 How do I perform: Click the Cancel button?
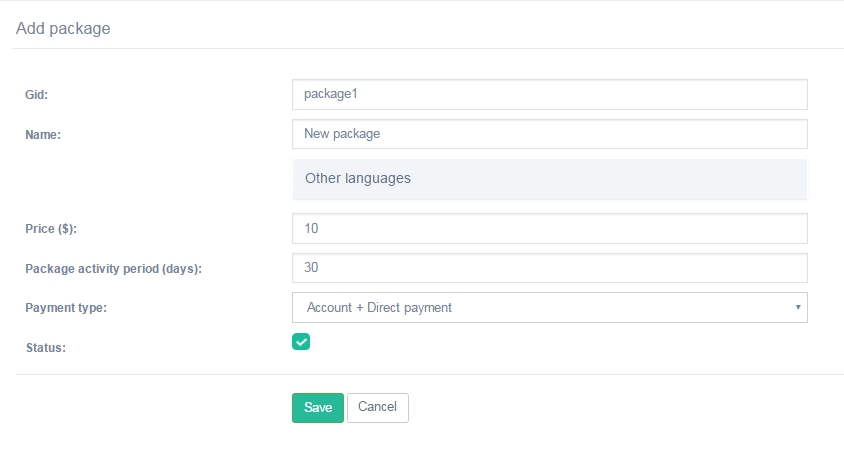(377, 407)
